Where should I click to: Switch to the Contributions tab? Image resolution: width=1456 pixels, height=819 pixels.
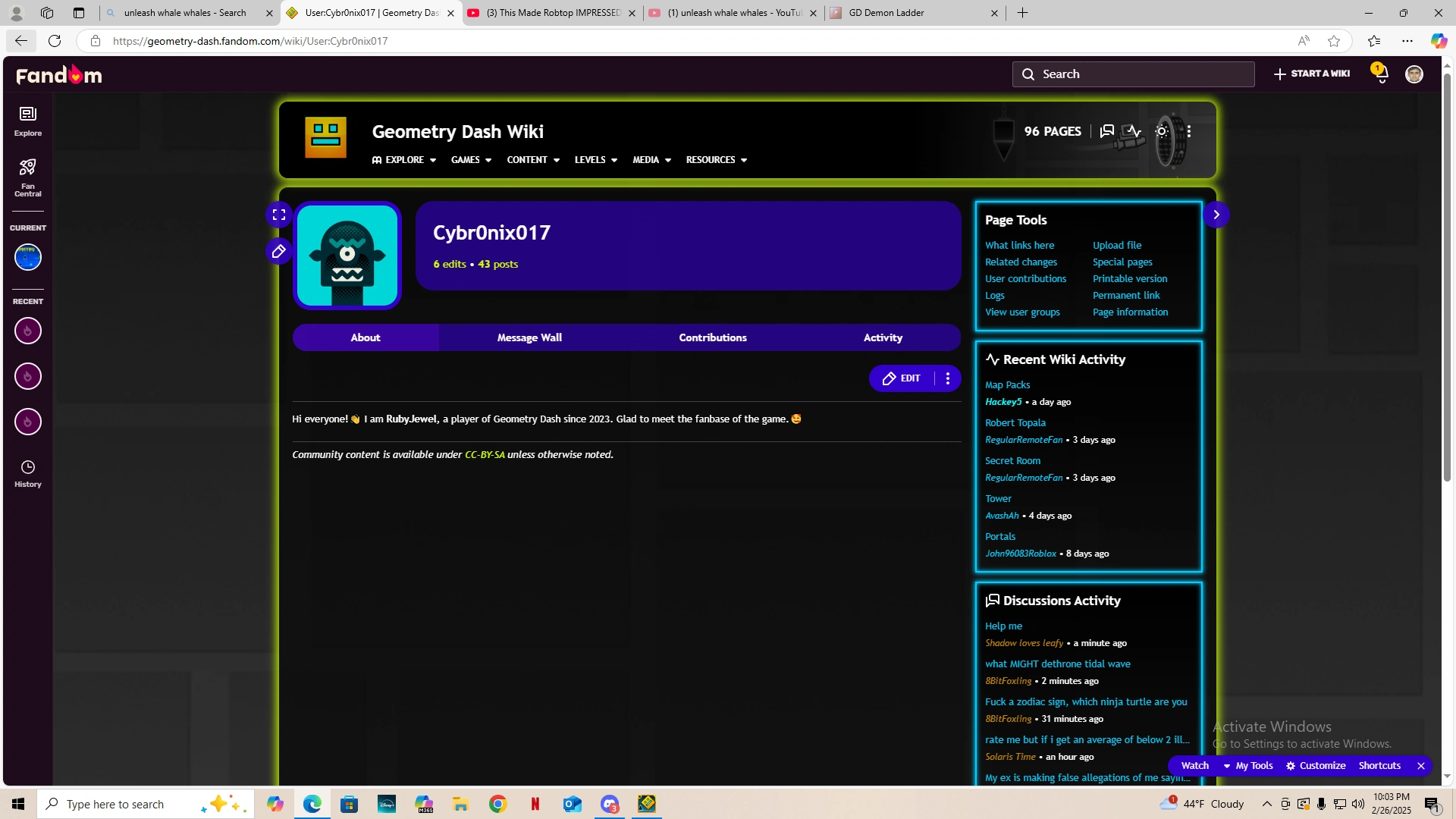coord(712,338)
